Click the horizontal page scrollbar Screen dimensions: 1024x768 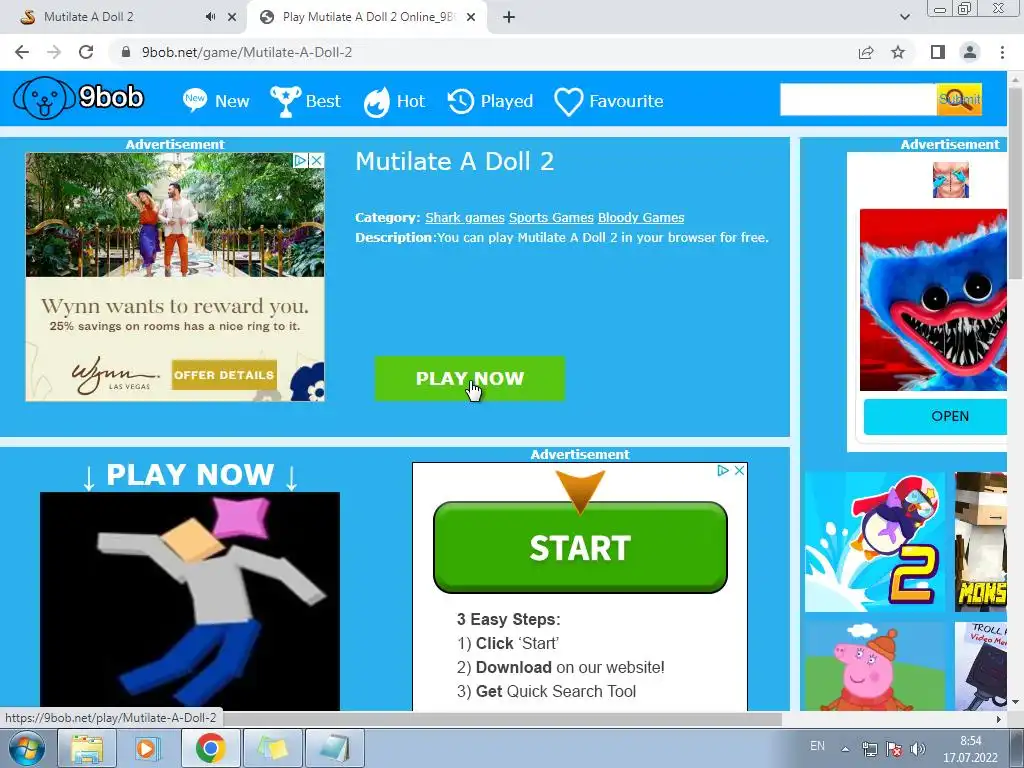[x=502, y=719]
